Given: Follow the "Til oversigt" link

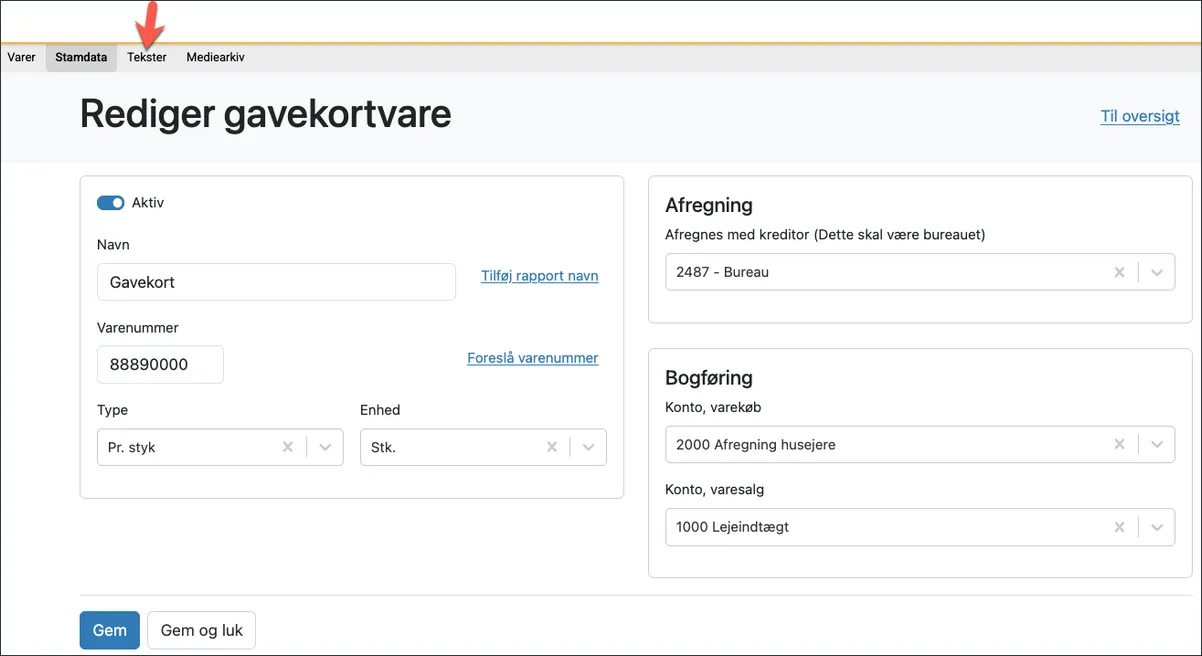Looking at the screenshot, I should click(x=1139, y=115).
